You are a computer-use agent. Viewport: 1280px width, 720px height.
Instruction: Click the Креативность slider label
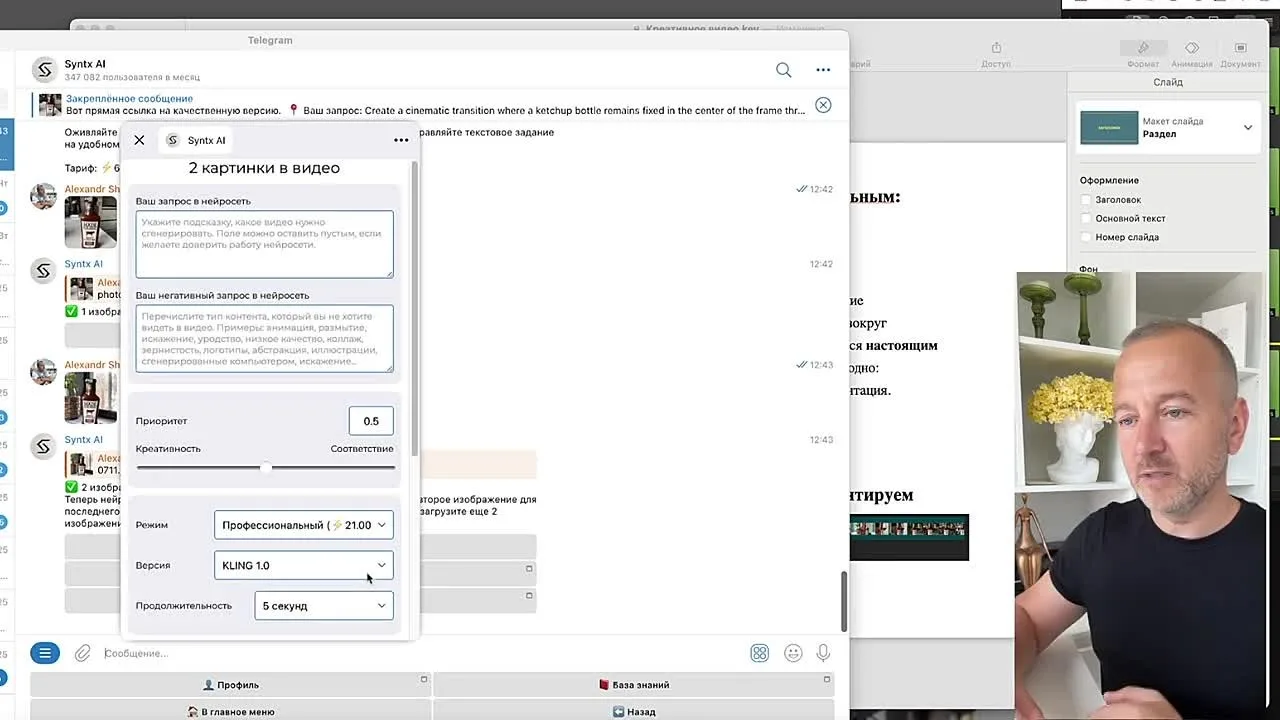pyautogui.click(x=168, y=449)
